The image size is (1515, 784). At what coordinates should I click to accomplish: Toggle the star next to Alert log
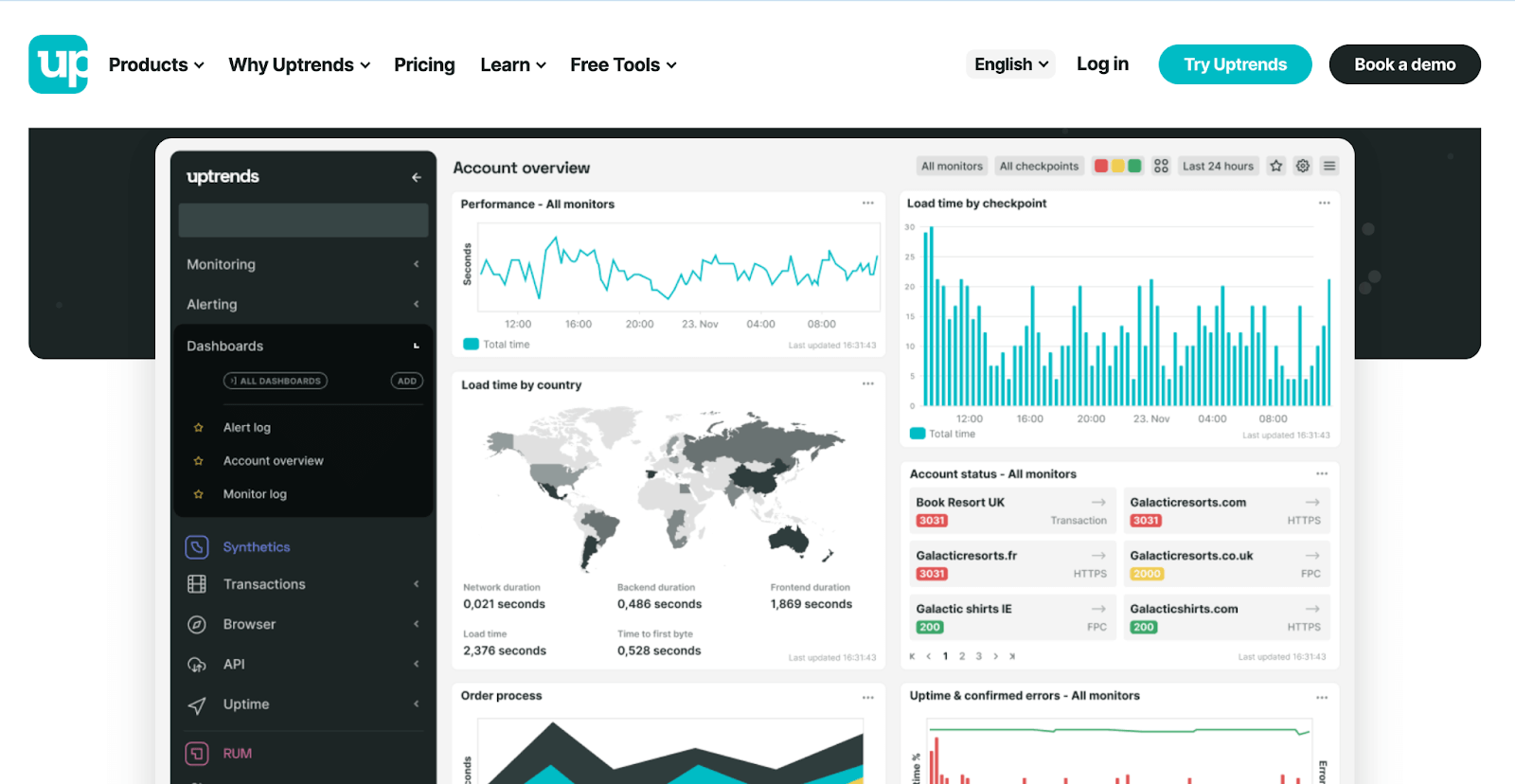(199, 428)
